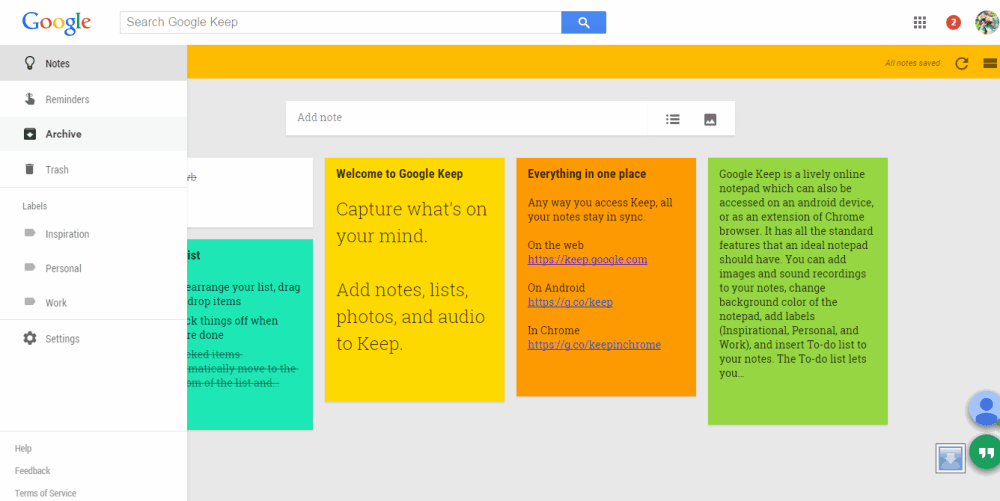Click into the Add note field

(x=466, y=118)
